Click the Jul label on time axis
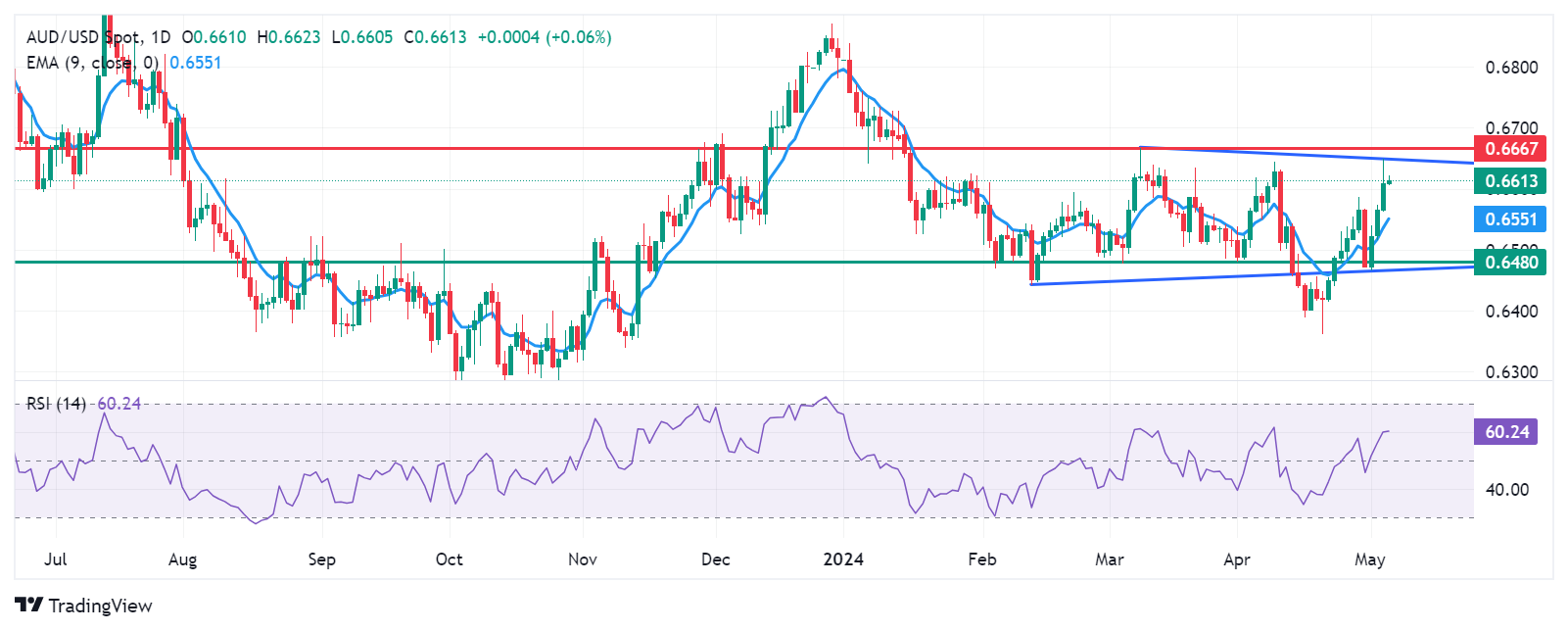This screenshot has height=631, width=1568. pos(56,559)
